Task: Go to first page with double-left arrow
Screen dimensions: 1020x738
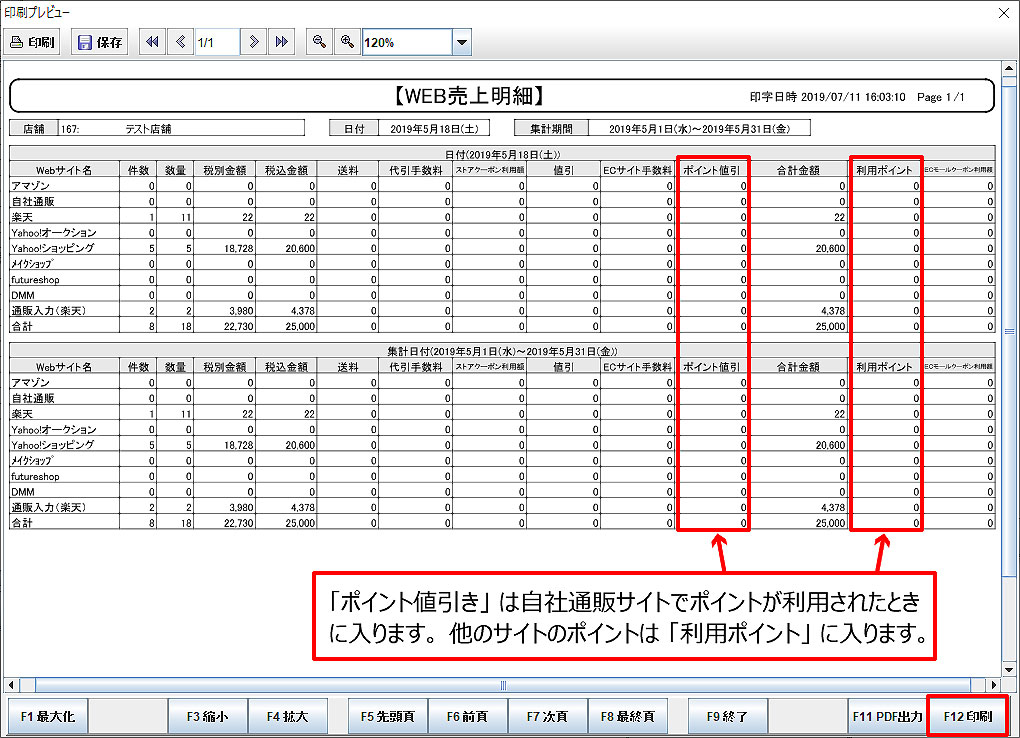Action: point(152,42)
